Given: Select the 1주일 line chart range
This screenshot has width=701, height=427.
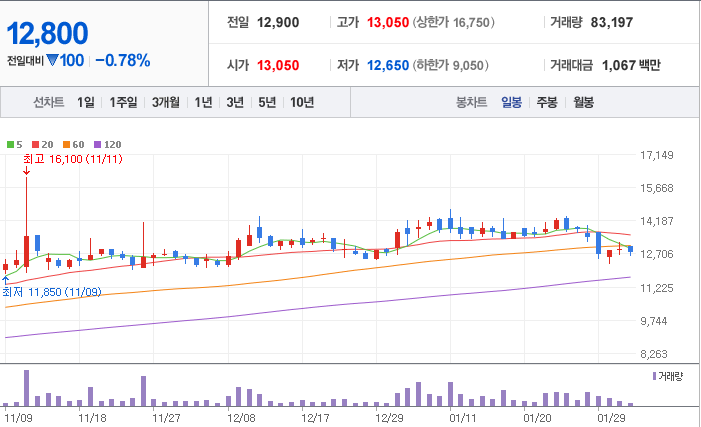Looking at the screenshot, I should tap(123, 102).
